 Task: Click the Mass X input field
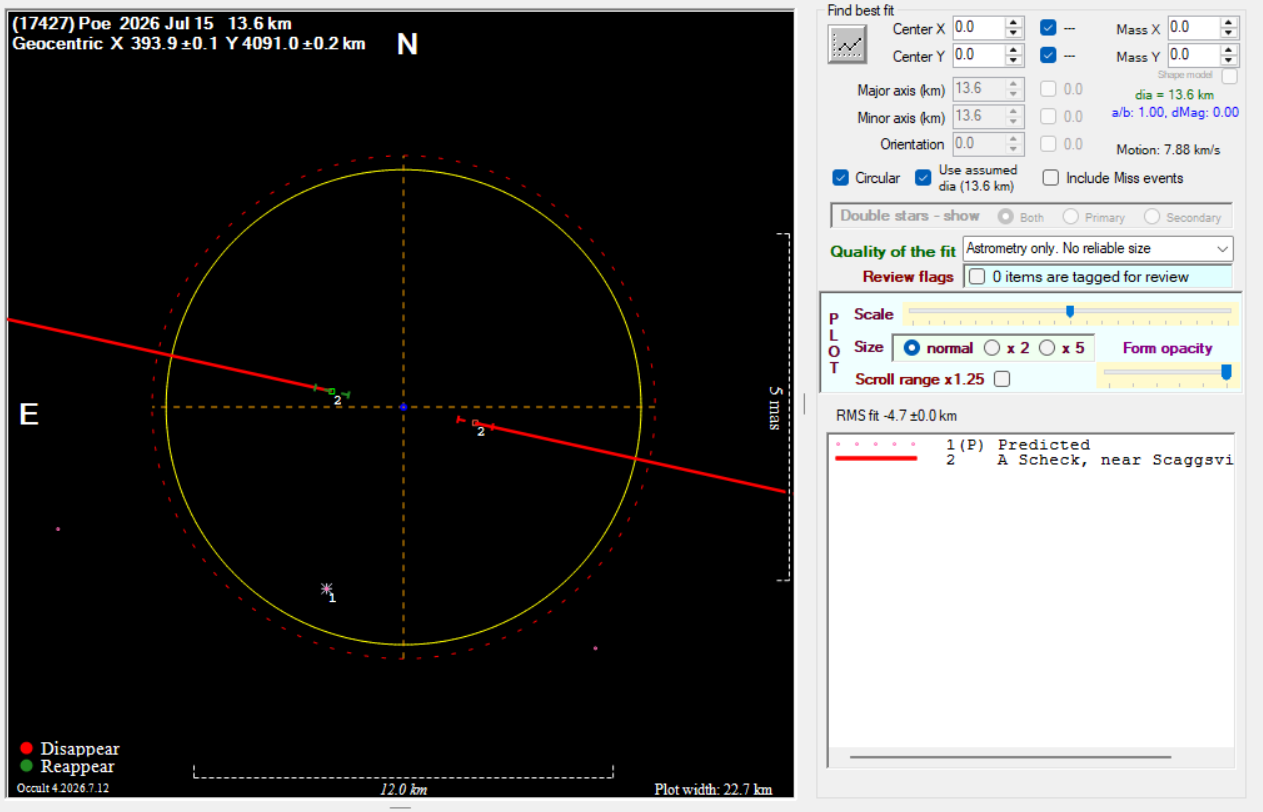[x=1193, y=27]
